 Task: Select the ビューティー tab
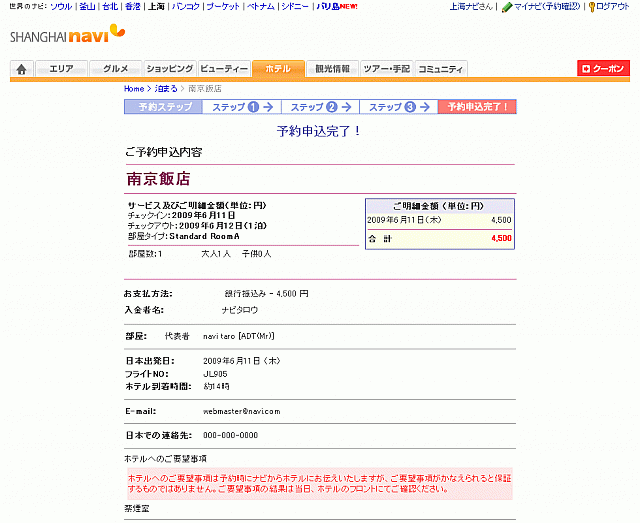pos(224,69)
